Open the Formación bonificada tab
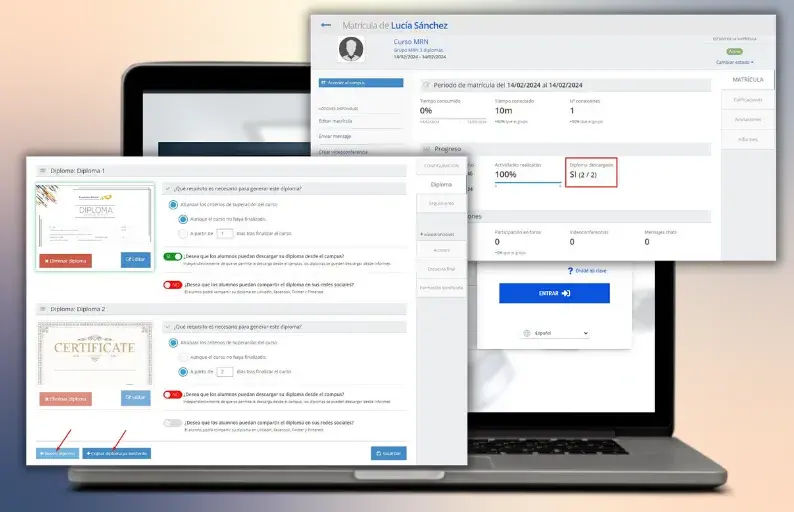Screen dimensions: 794x512 [x=441, y=288]
